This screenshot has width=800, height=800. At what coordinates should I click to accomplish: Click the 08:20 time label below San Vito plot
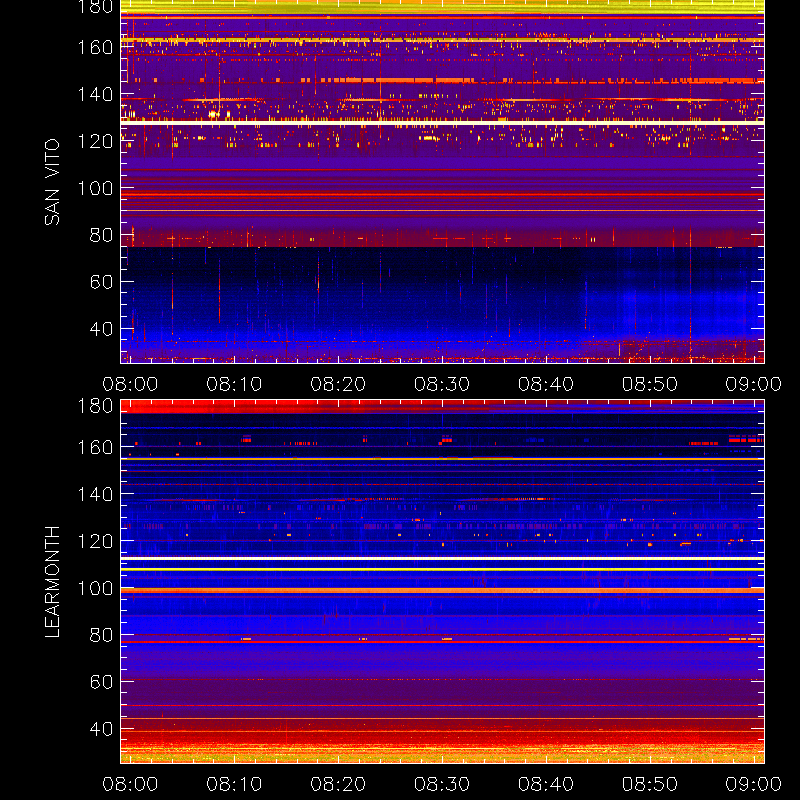(338, 384)
